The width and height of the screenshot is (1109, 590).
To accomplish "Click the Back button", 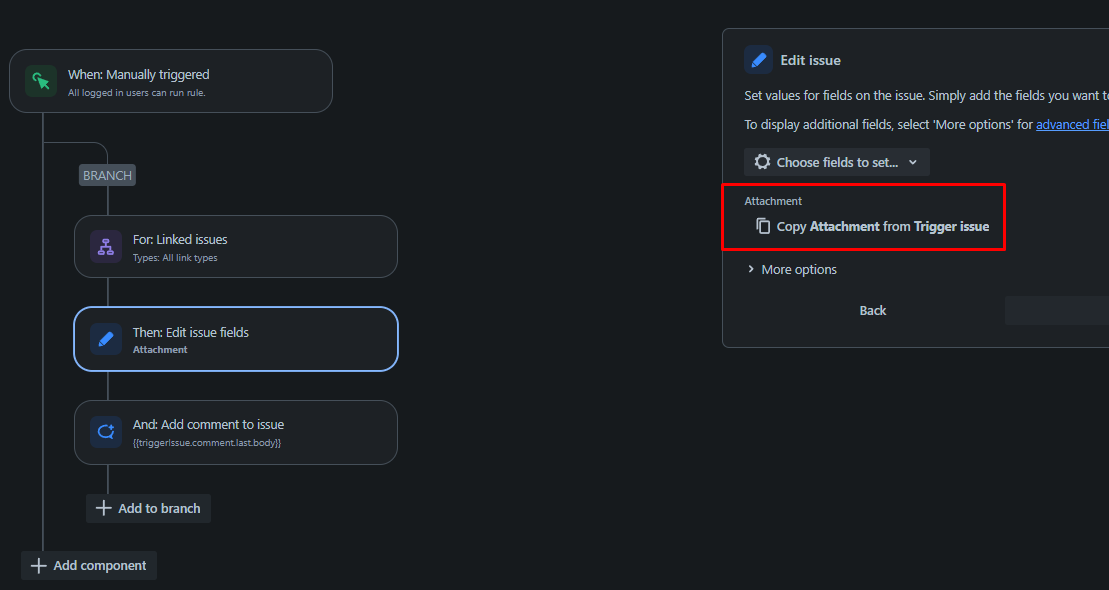I will [872, 310].
